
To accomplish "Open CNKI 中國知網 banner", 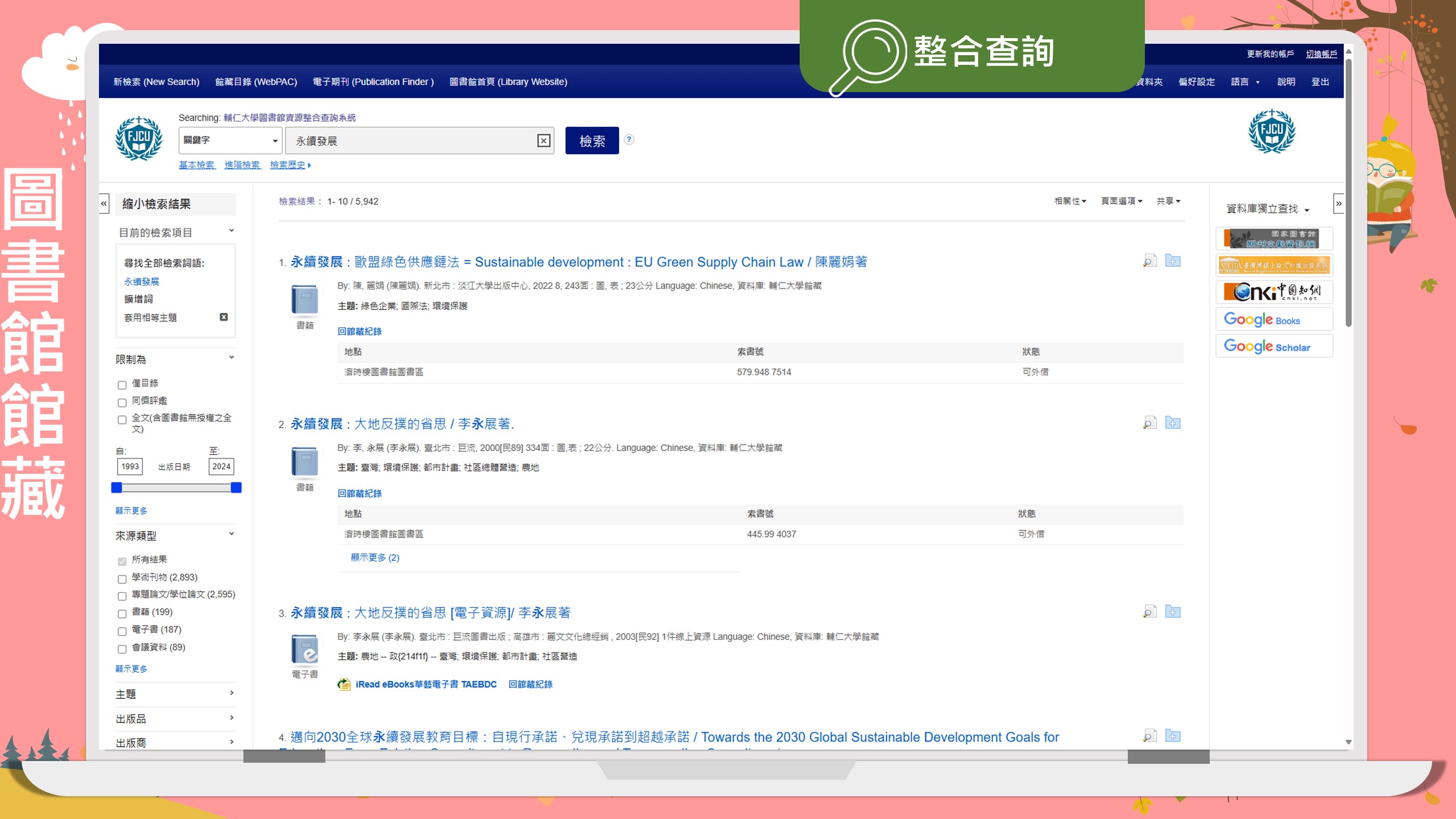I will 1274,292.
